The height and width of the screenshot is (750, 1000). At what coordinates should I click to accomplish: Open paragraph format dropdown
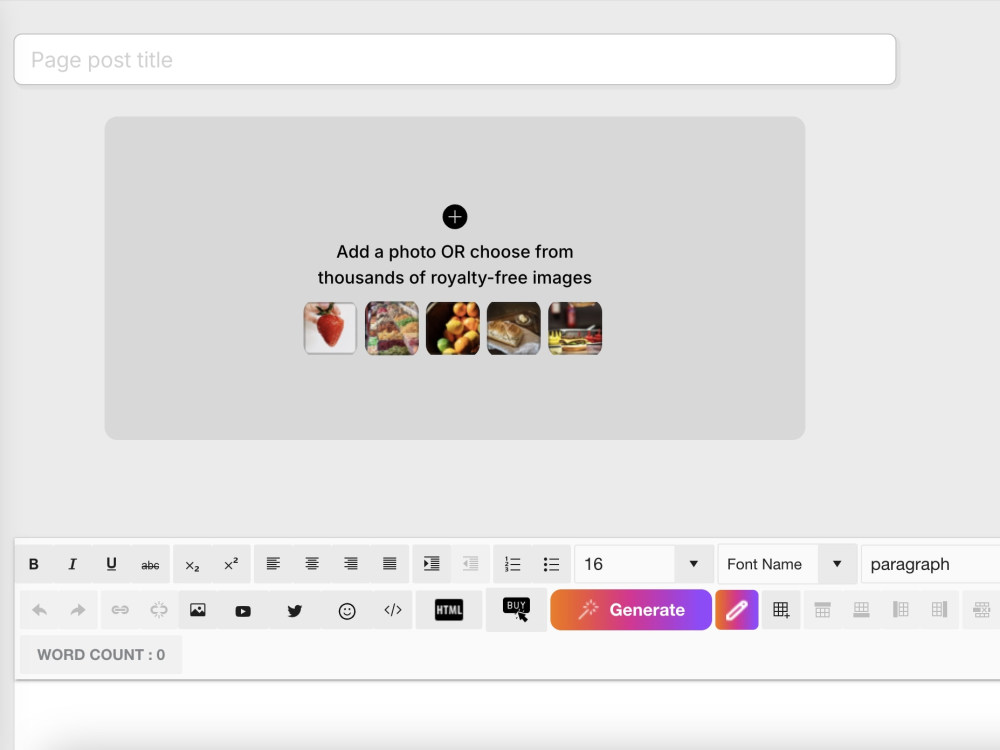coord(930,564)
